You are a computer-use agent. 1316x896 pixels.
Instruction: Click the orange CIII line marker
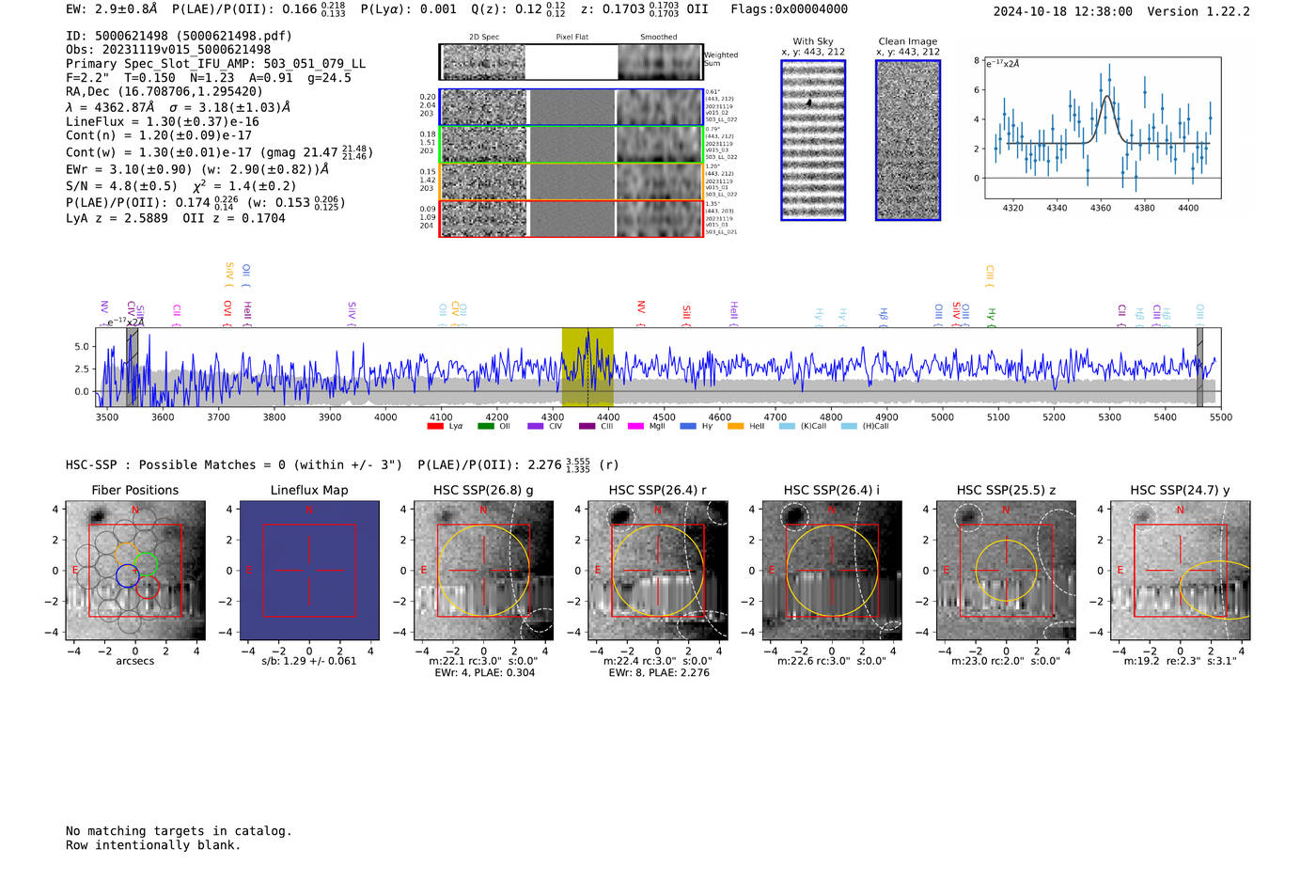(x=990, y=275)
